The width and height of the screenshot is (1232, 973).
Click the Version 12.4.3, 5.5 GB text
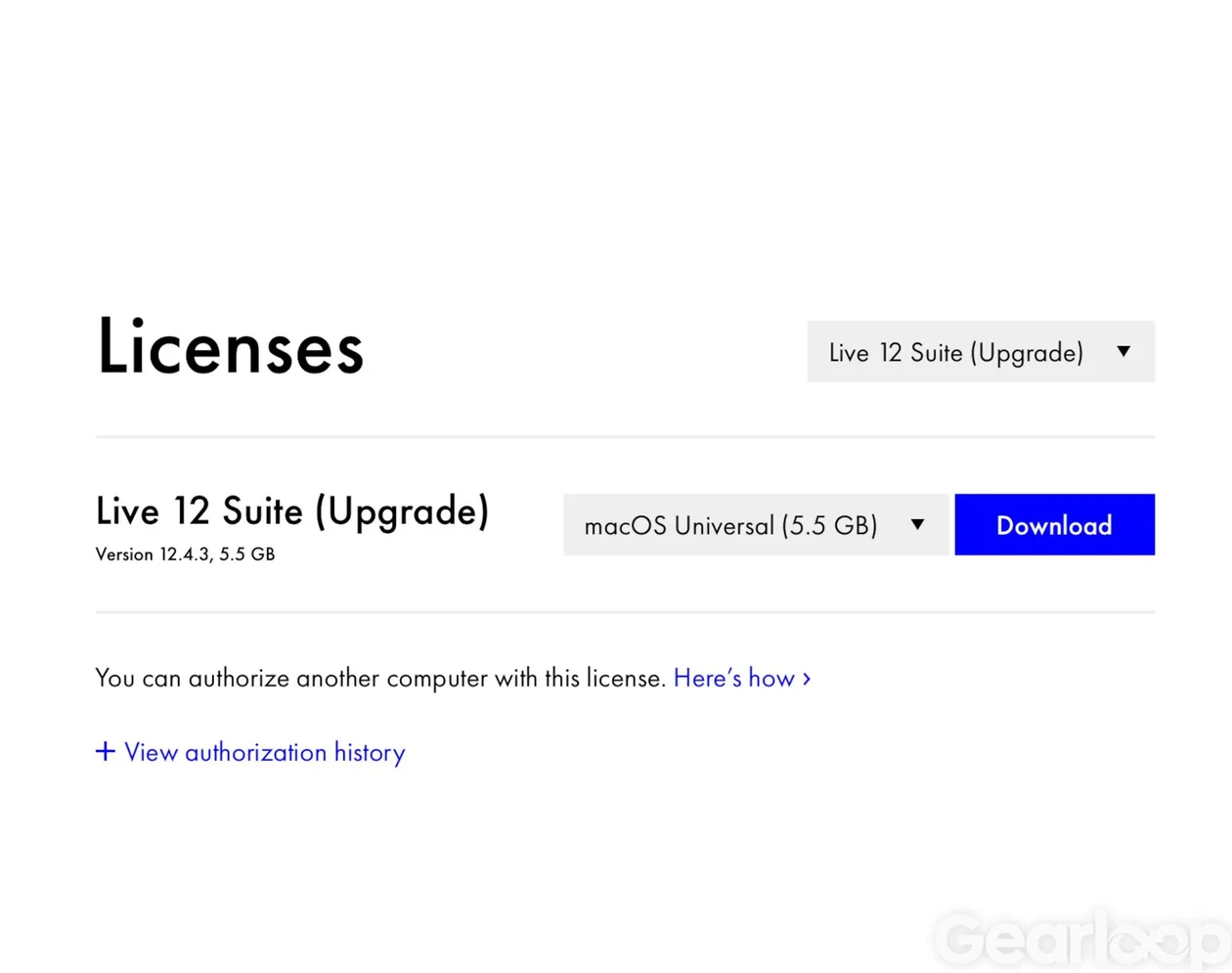point(185,554)
